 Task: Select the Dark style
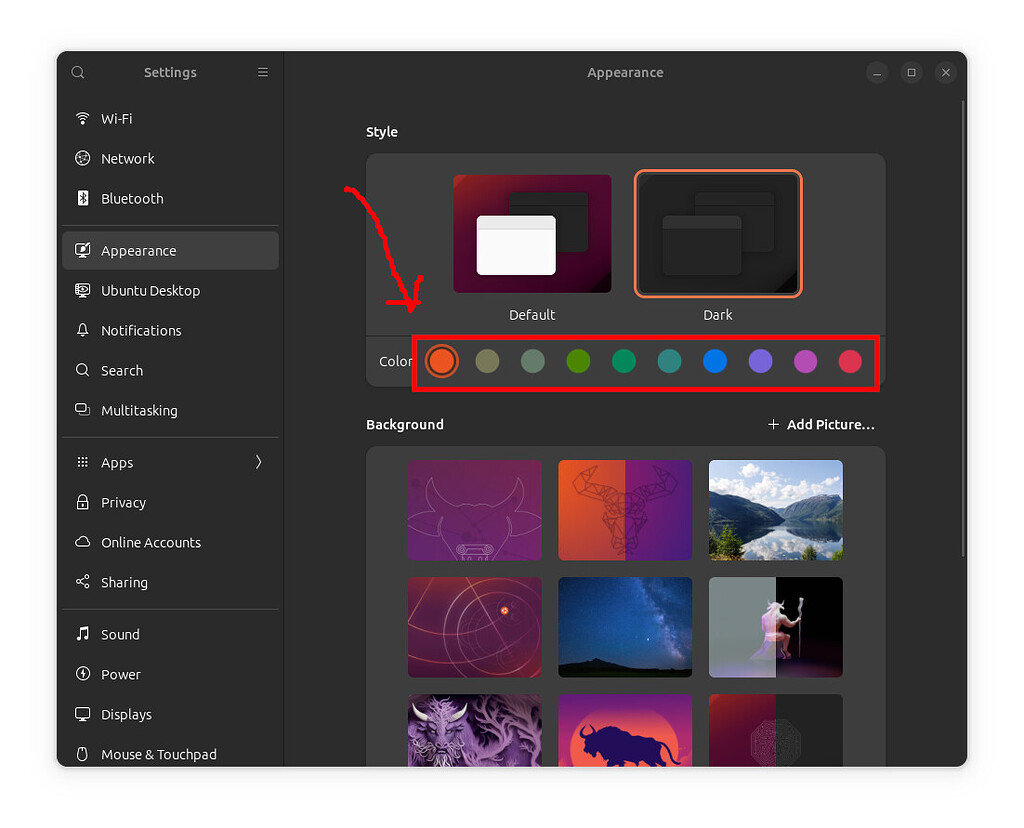[717, 234]
